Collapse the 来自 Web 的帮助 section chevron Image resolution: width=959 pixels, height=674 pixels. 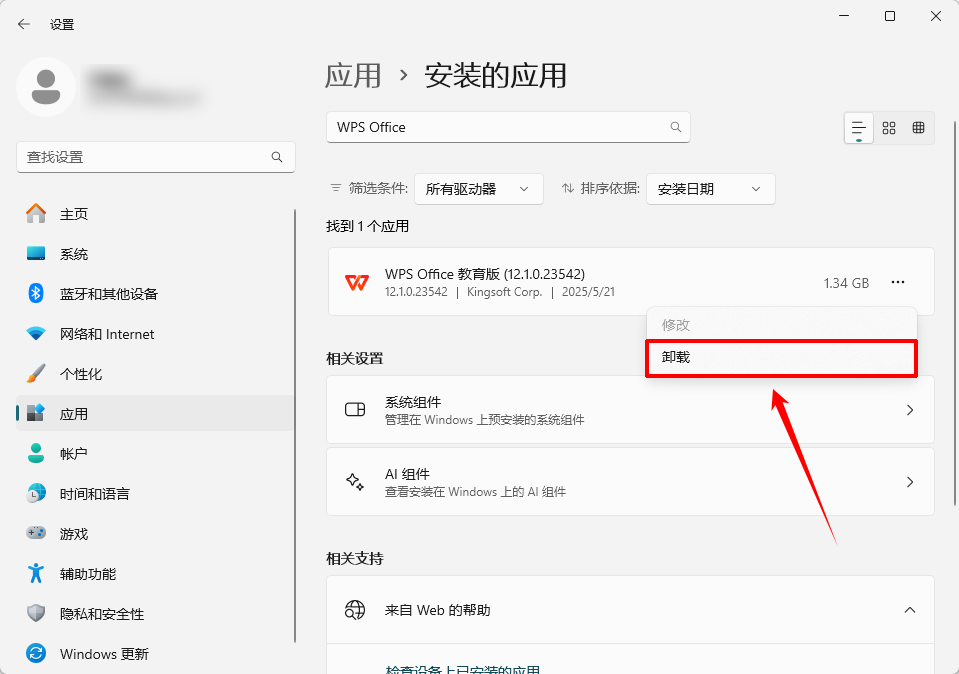[x=910, y=610]
